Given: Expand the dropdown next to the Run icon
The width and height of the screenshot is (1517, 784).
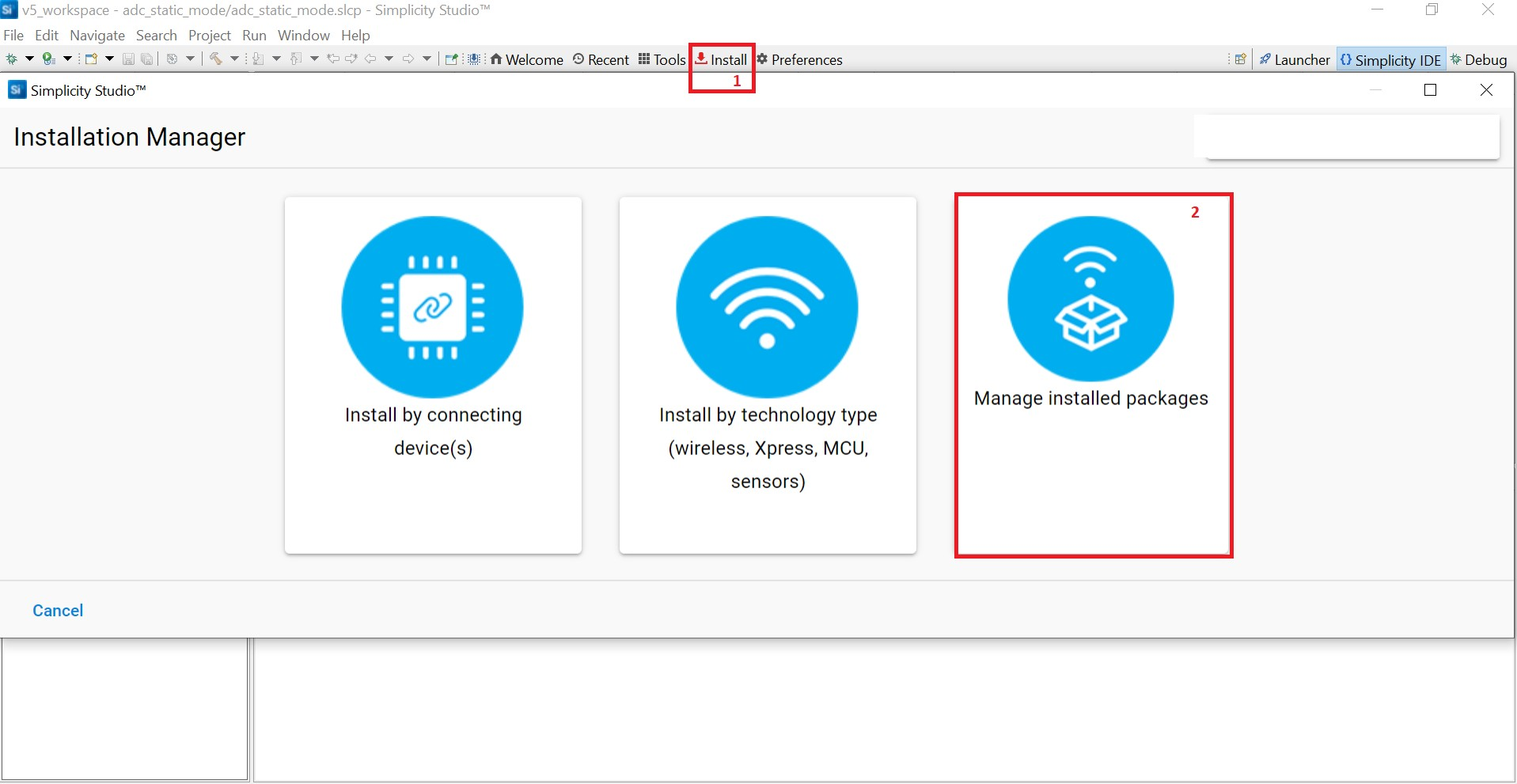Looking at the screenshot, I should [67, 58].
